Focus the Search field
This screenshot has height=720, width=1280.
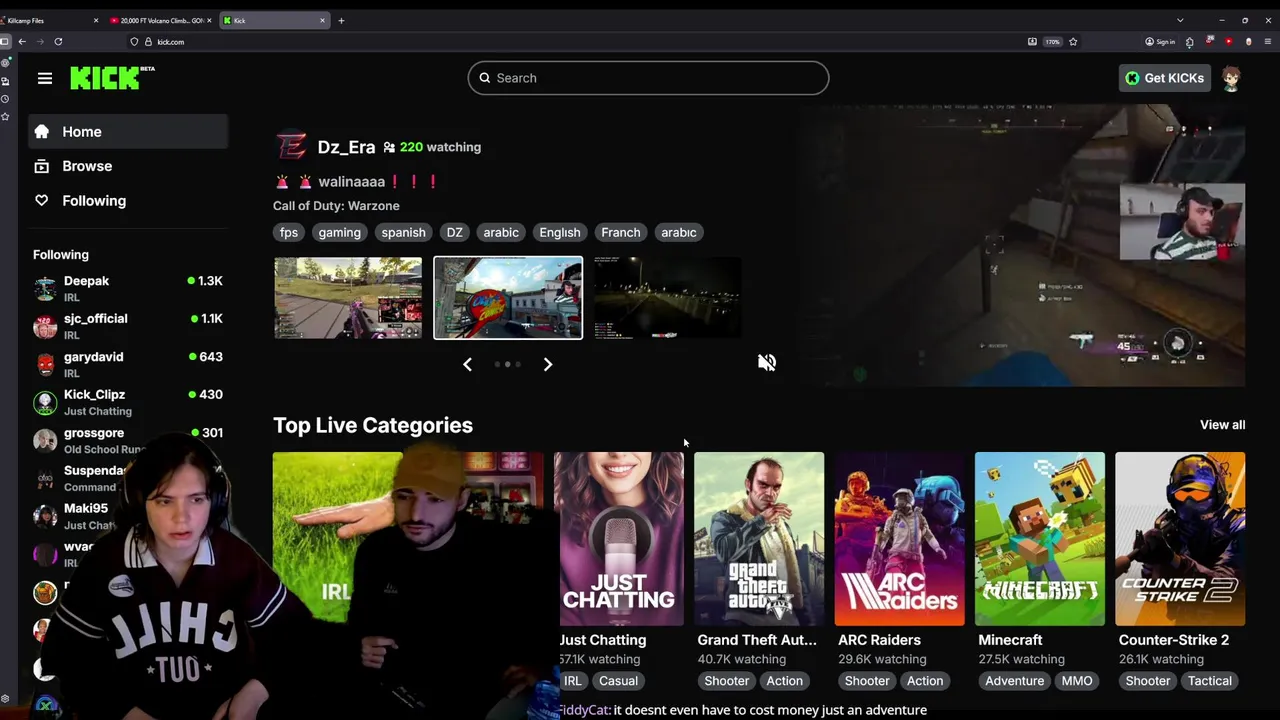(x=648, y=78)
